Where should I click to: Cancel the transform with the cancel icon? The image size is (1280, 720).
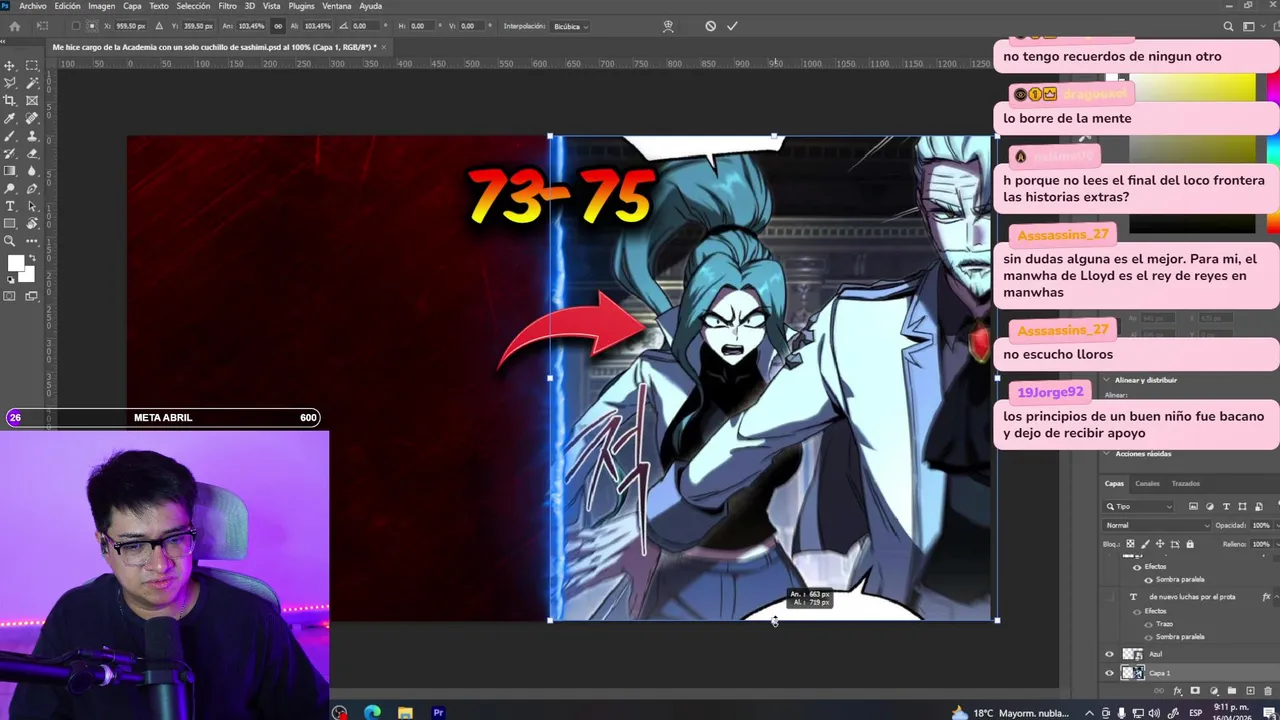710,26
